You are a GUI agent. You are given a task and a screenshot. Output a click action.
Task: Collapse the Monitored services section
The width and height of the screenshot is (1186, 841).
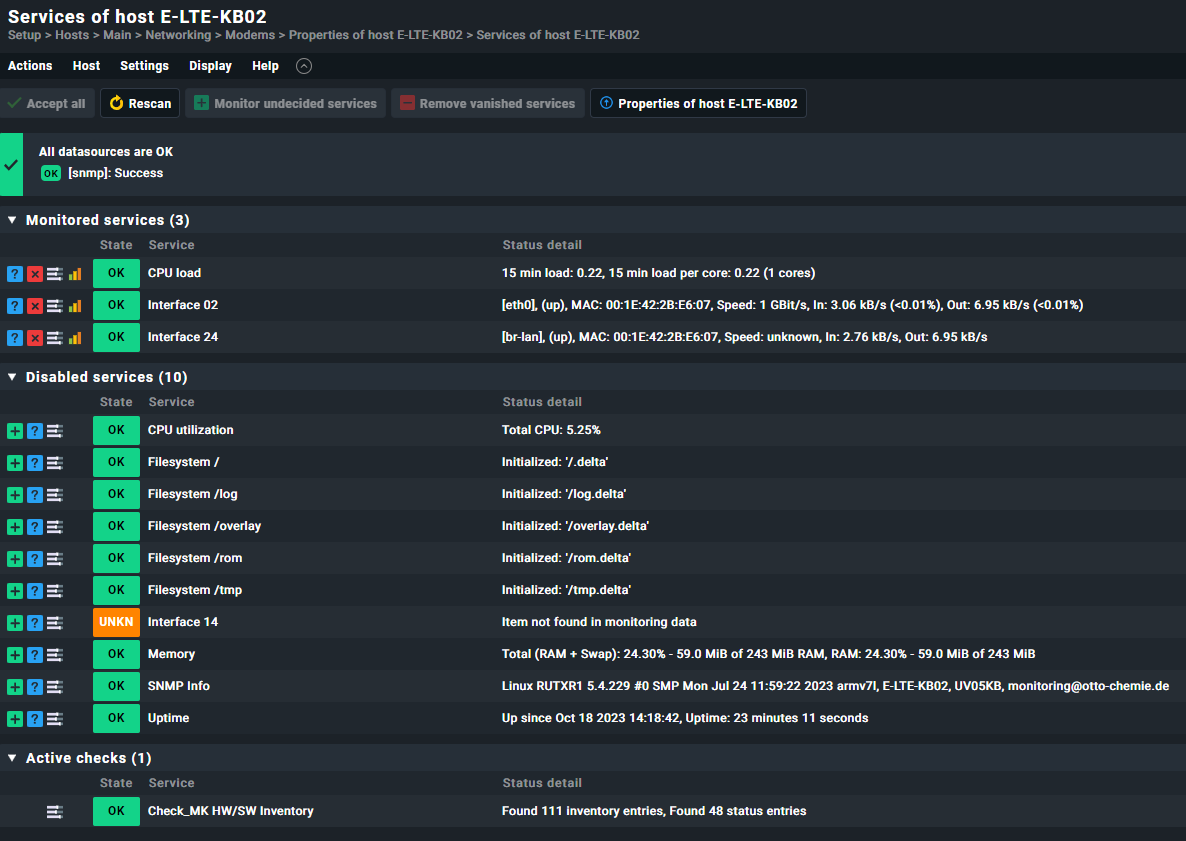click(x=12, y=220)
